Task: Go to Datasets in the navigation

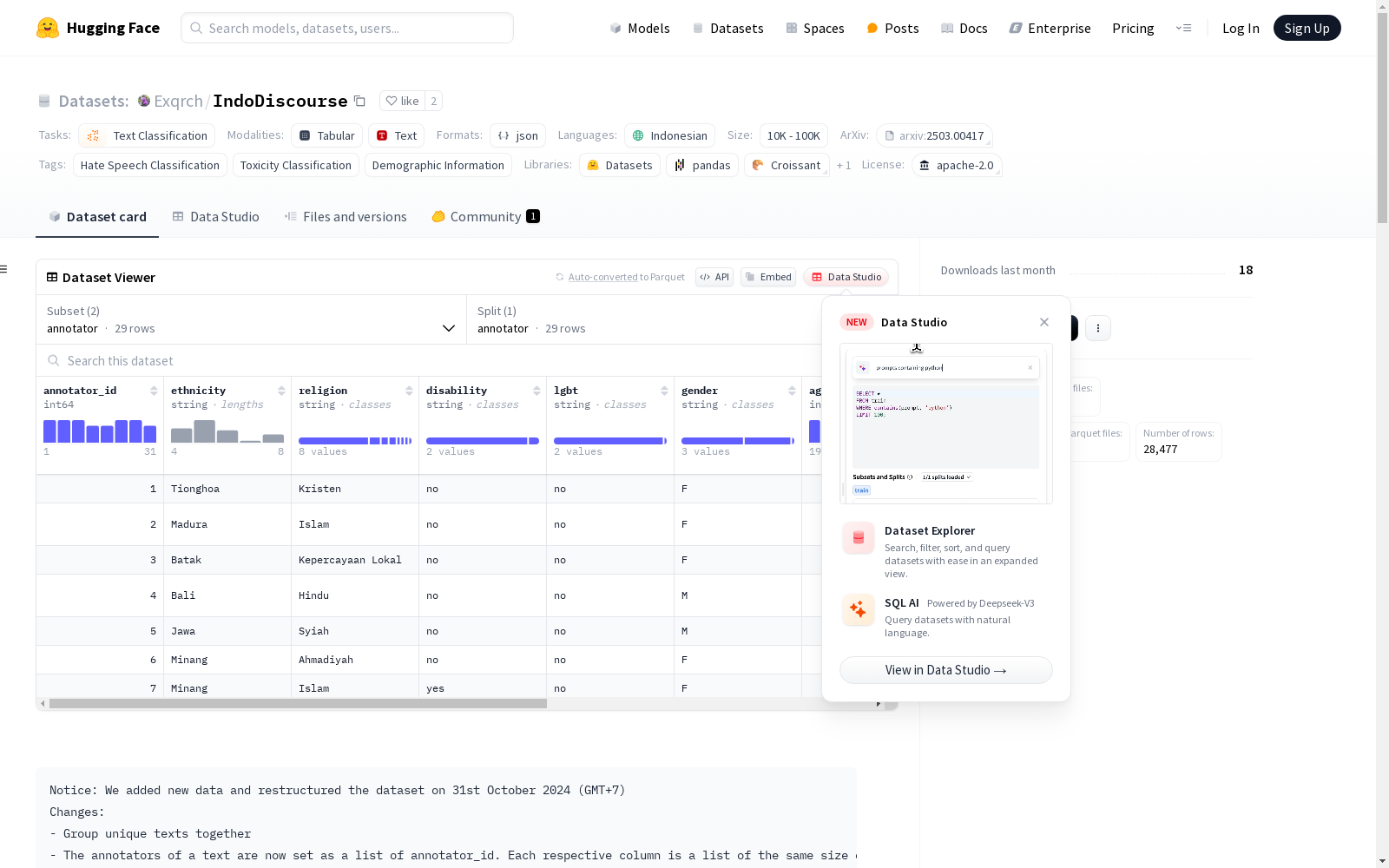Action: tap(727, 28)
